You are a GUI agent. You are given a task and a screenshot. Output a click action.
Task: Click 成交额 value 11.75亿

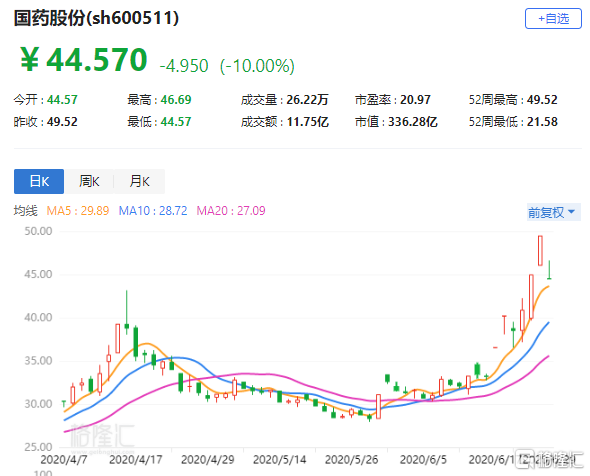[308, 122]
